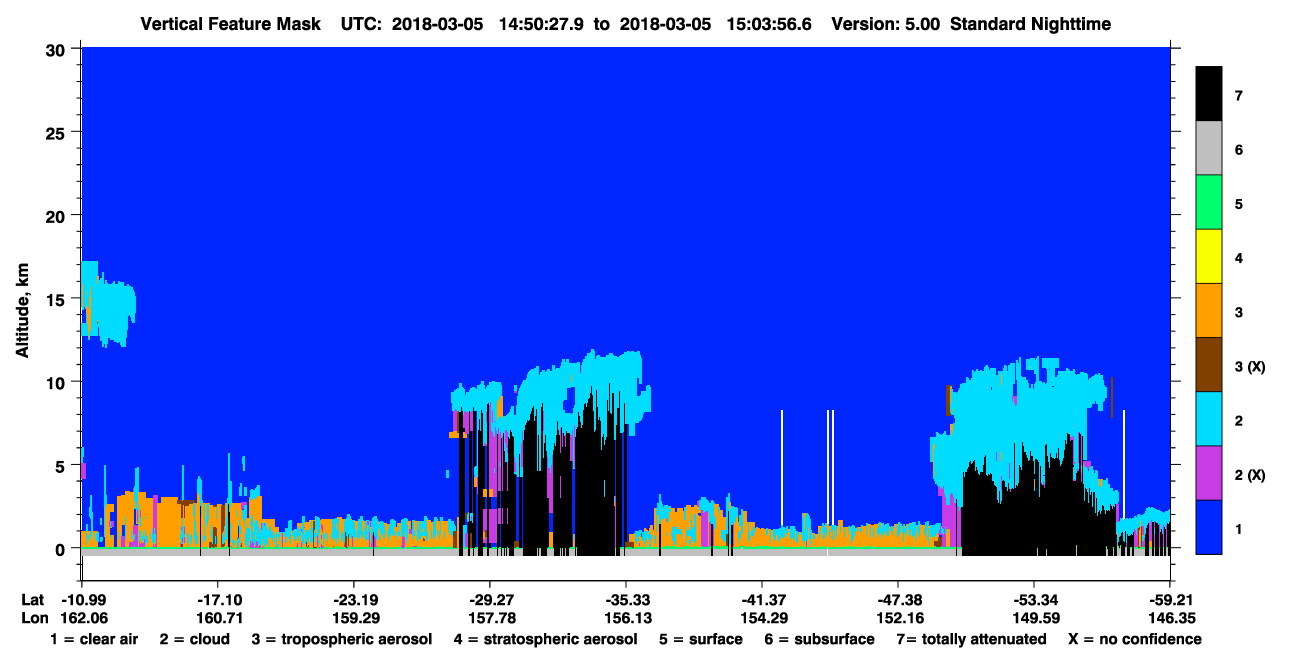Click the blue clear air legend swatch

point(1208,527)
